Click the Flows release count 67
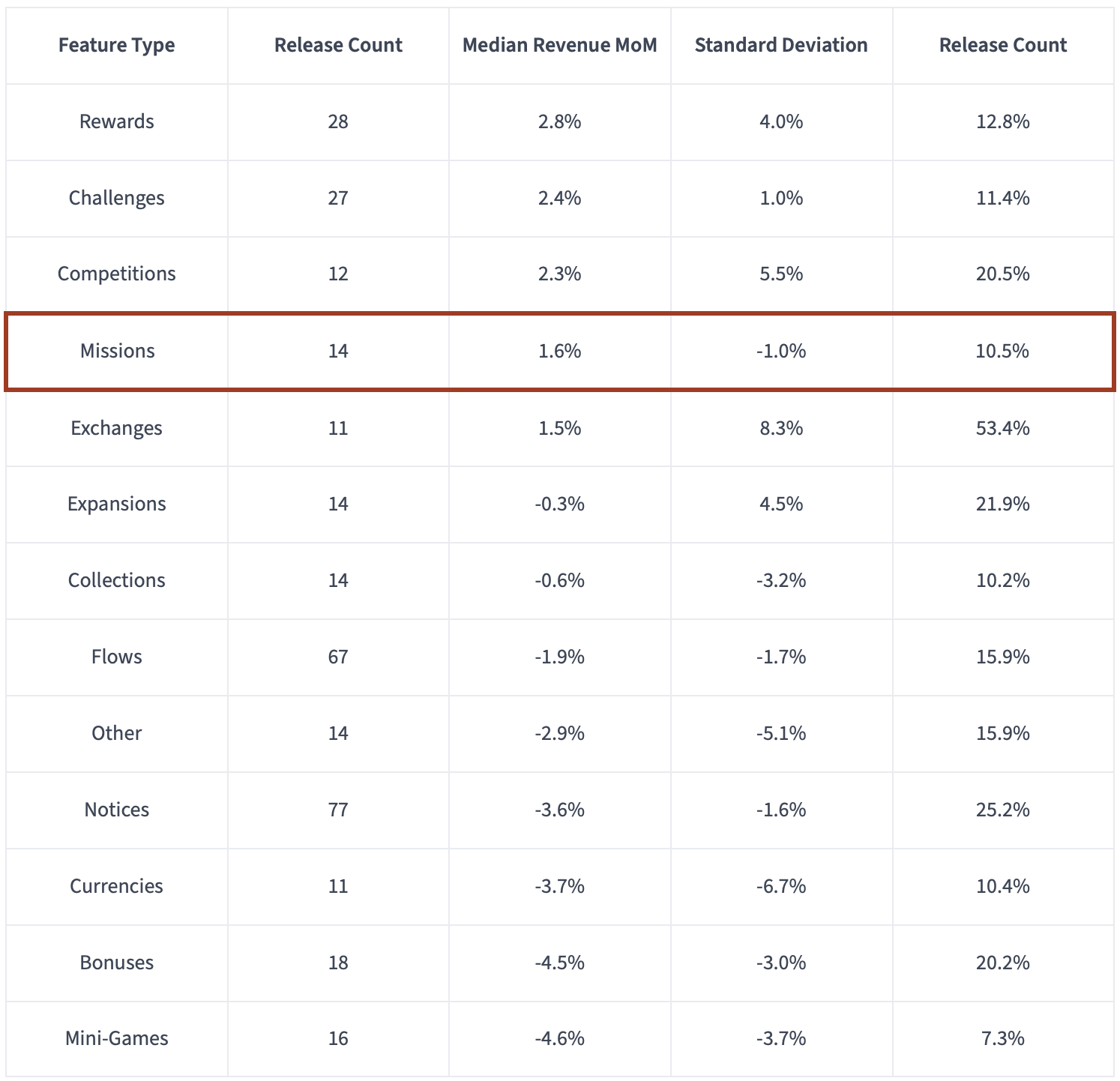Screen dimensions: 1120x1081 338,657
